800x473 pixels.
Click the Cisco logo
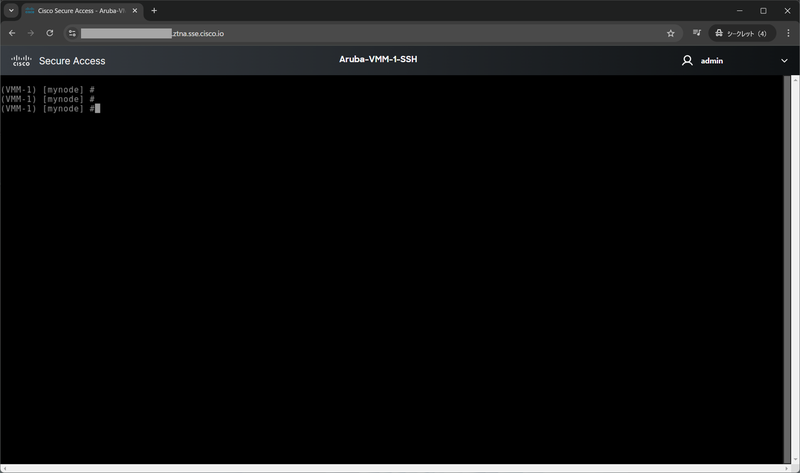(21, 61)
